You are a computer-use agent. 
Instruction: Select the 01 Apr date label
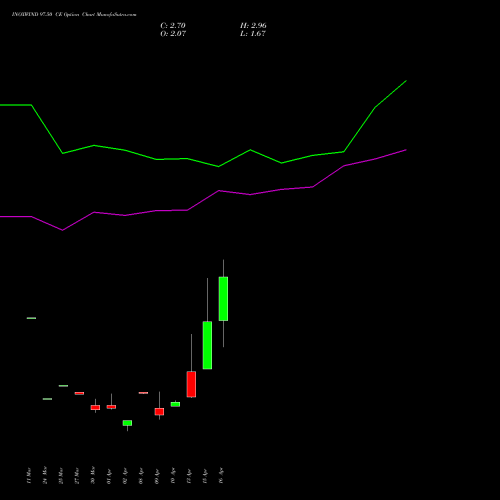point(109,476)
